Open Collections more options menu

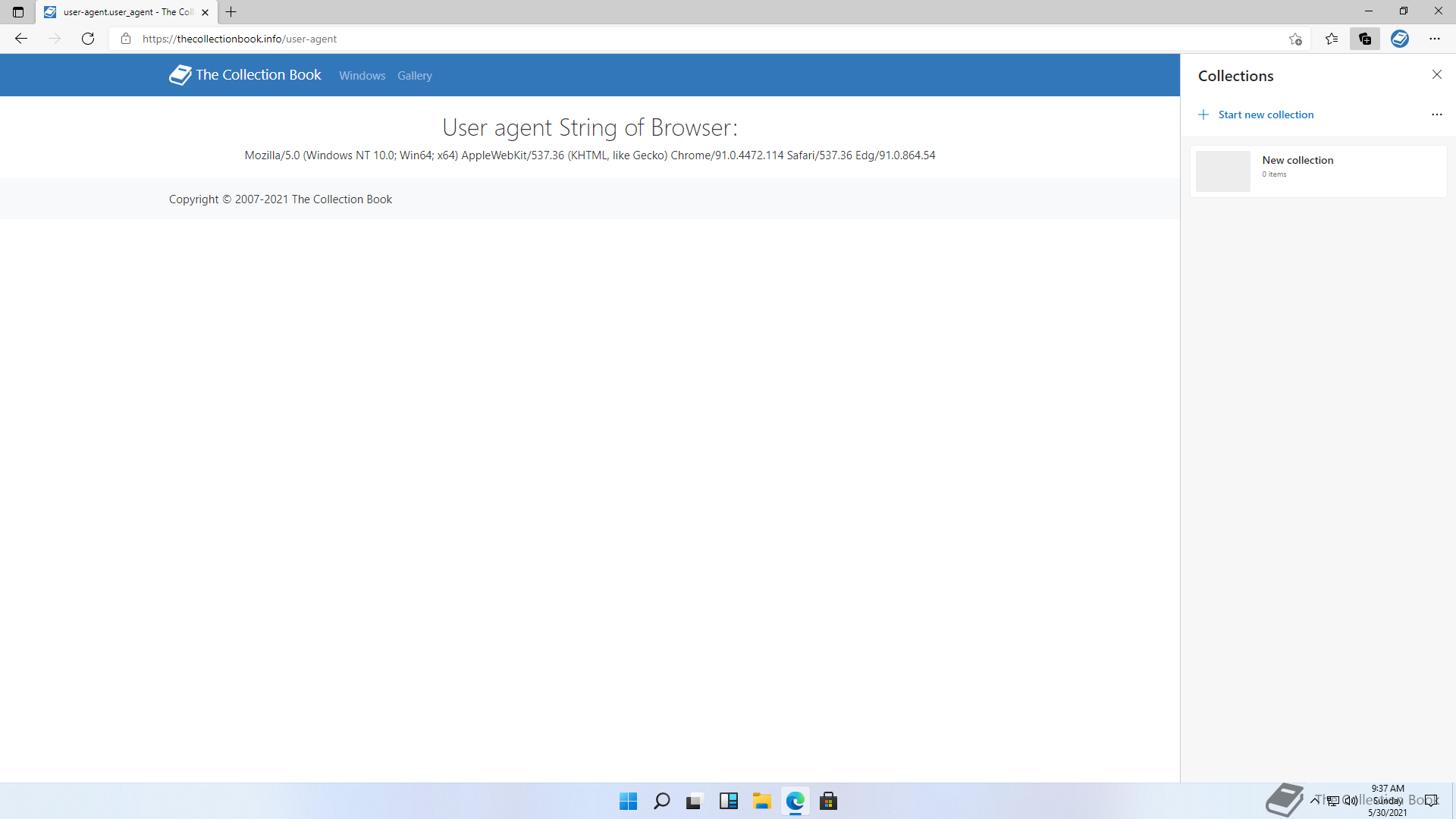1437,115
